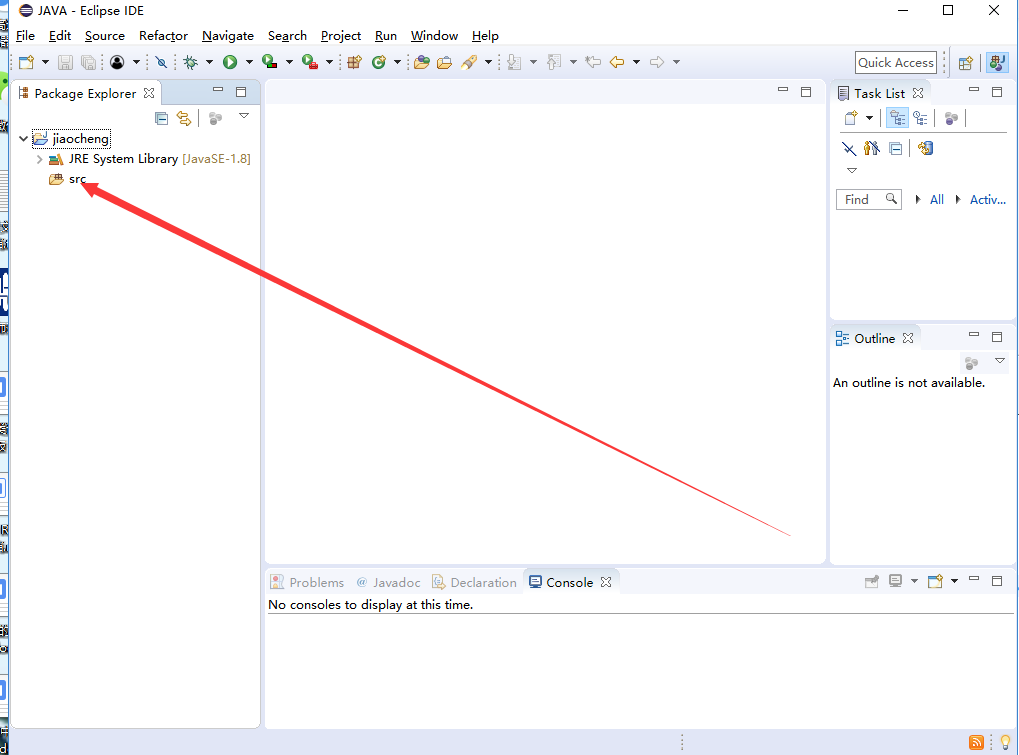Click the Coverage run icon
1019x755 pixels.
pos(269,62)
